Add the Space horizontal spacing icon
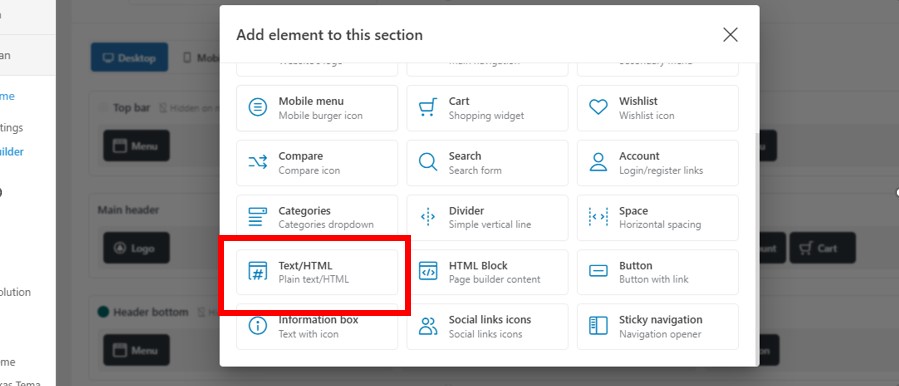899x386 pixels. pos(598,217)
